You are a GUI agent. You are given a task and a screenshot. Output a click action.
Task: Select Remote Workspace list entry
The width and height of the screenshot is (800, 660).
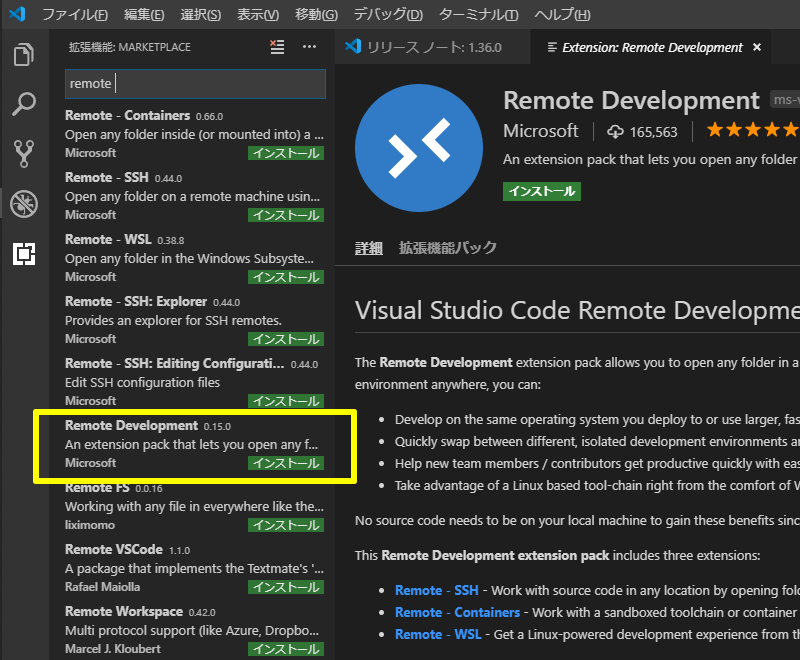[192, 630]
